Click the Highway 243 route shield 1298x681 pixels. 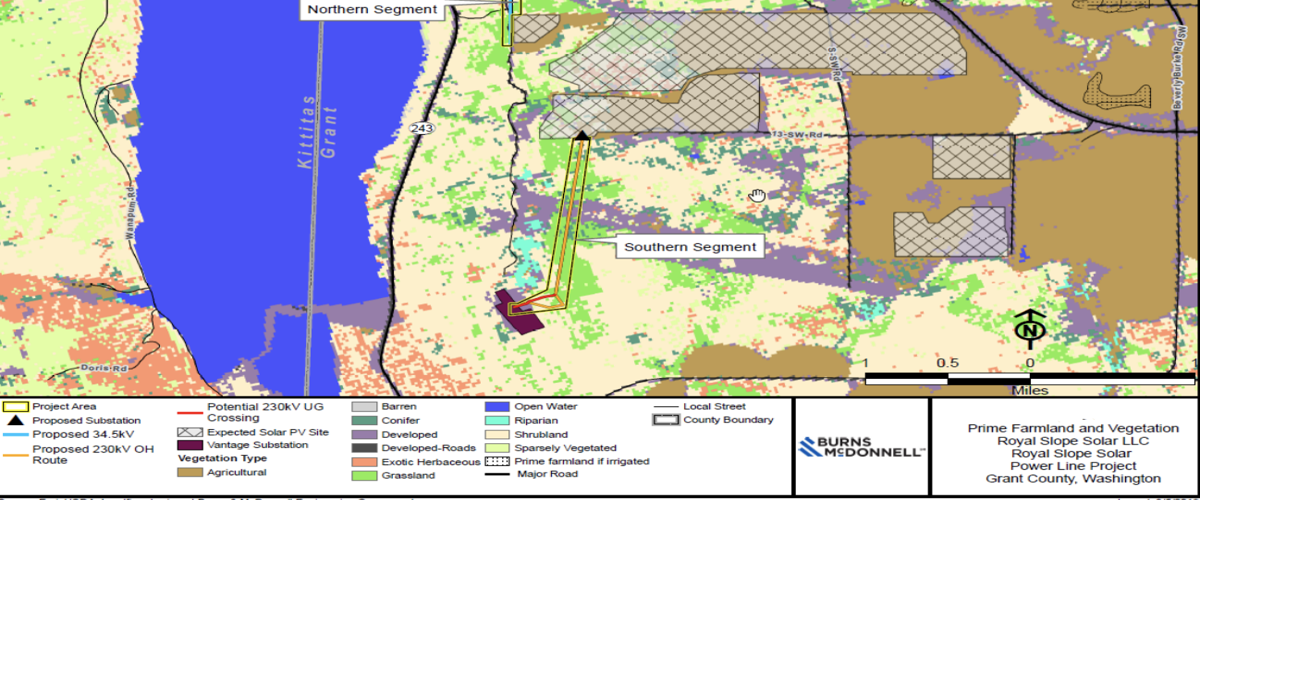(424, 128)
